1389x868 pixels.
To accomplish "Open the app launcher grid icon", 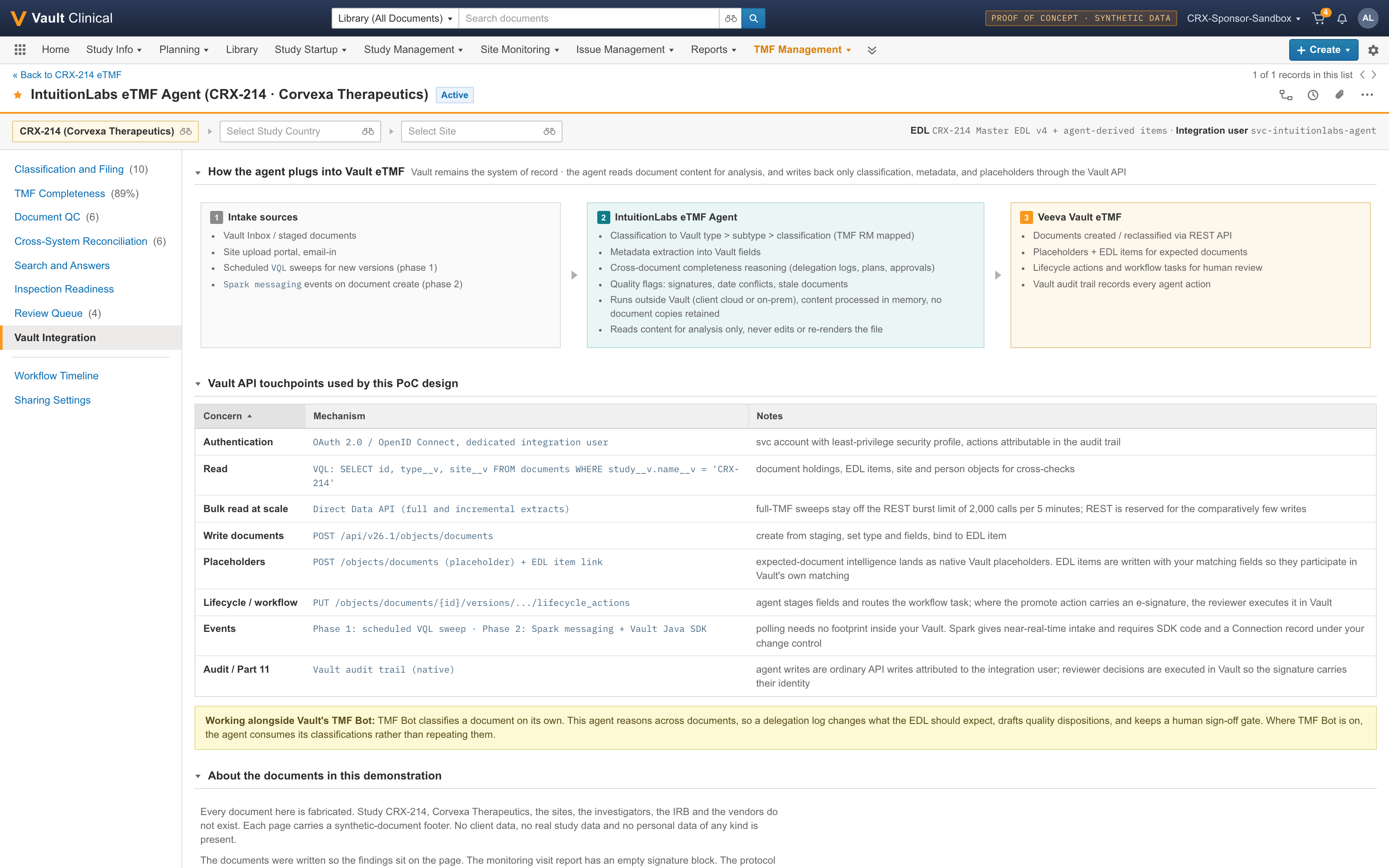I will pos(20,50).
